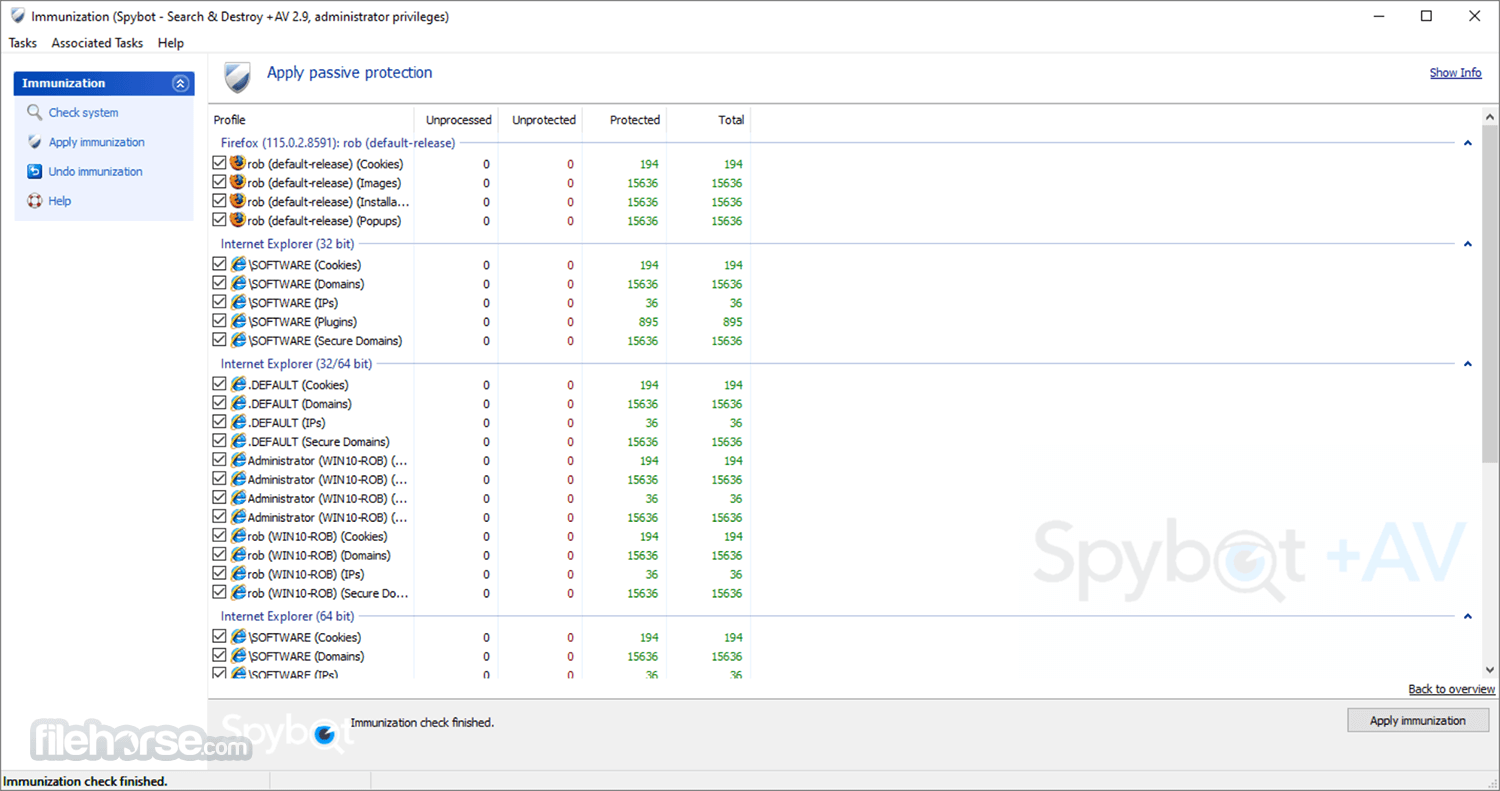1500x791 pixels.
Task: Select the Internet Explorer (32/64 bit) group heading
Action: (x=296, y=364)
